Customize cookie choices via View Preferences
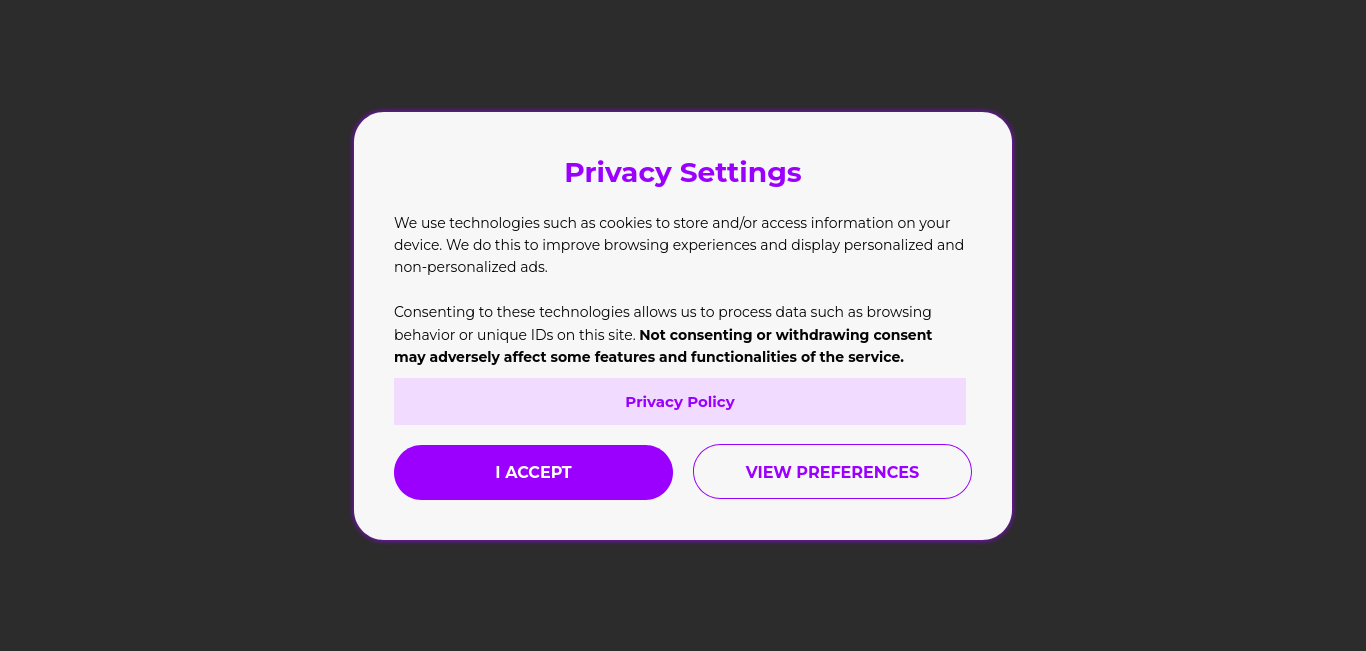The height and width of the screenshot is (651, 1366). (x=832, y=472)
